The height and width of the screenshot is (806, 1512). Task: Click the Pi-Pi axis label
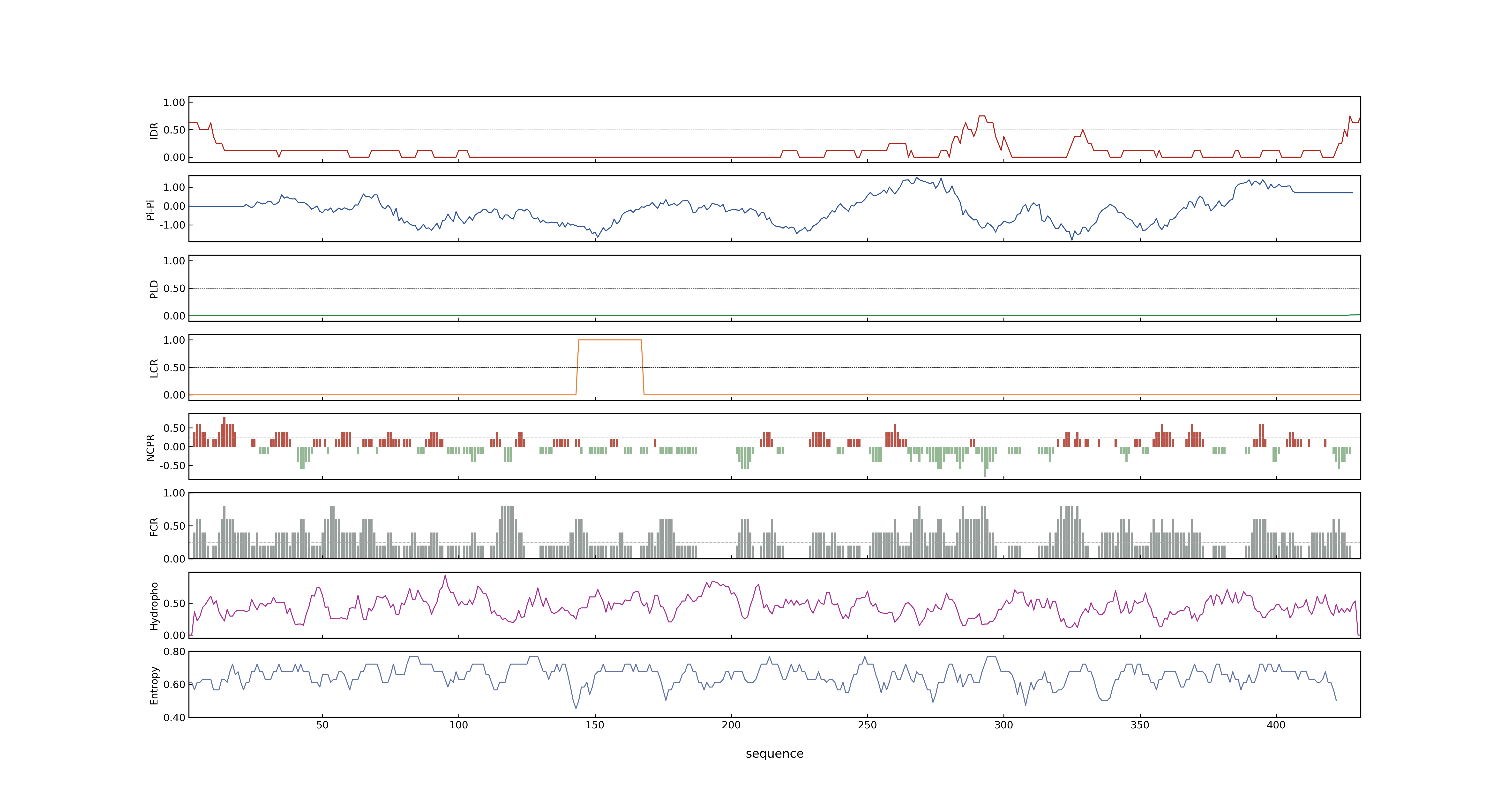pyautogui.click(x=150, y=209)
